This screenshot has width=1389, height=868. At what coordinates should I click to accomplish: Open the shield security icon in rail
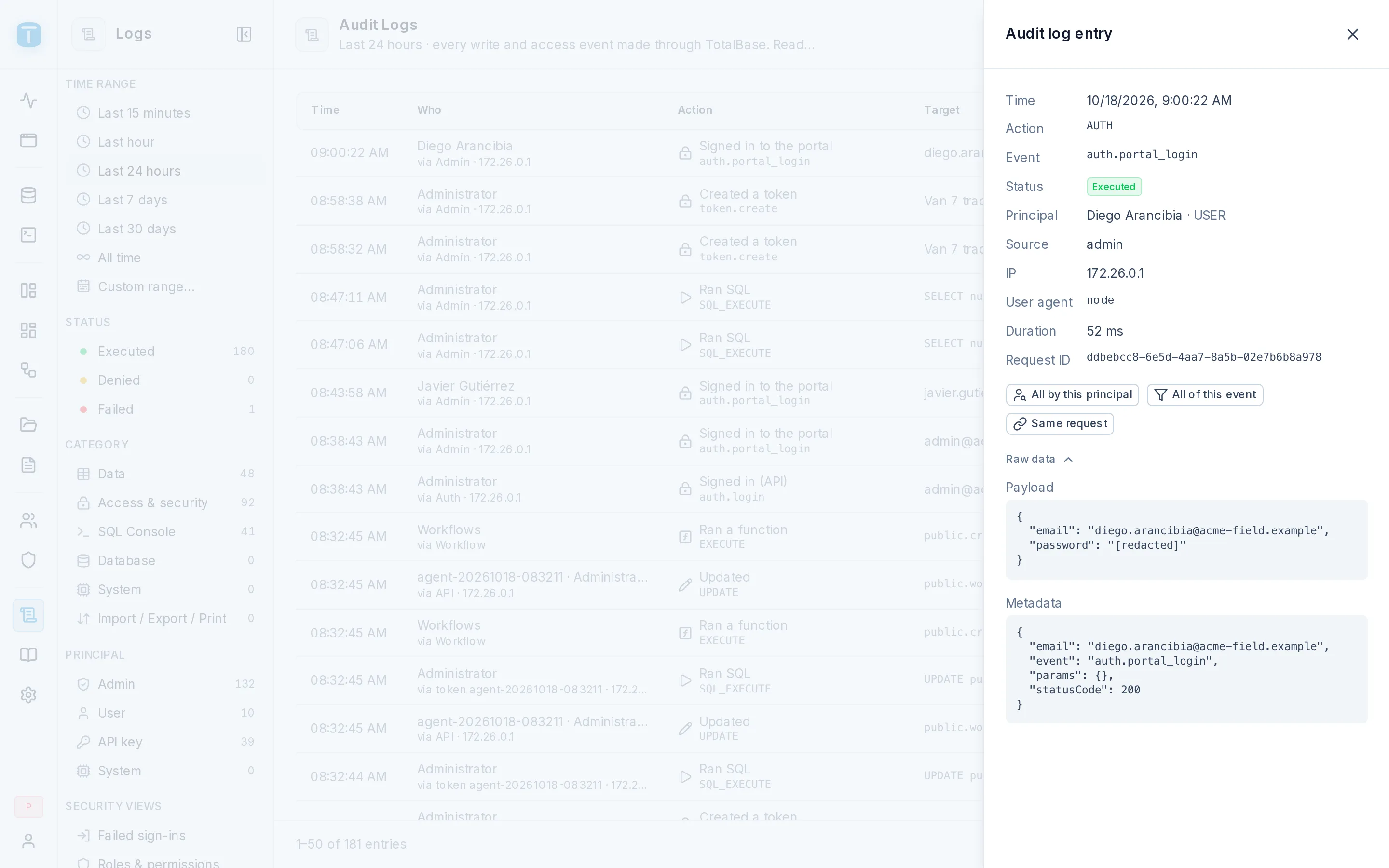pos(29,560)
